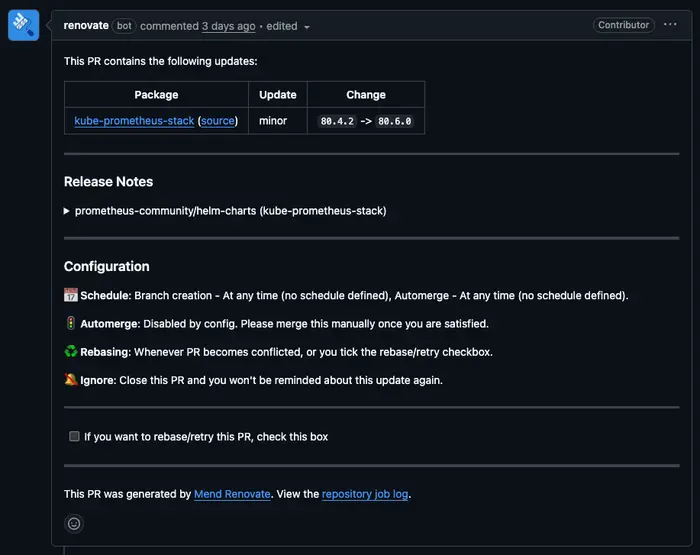
Task: Click the '3 days ago' timestamp
Action: click(x=229, y=26)
